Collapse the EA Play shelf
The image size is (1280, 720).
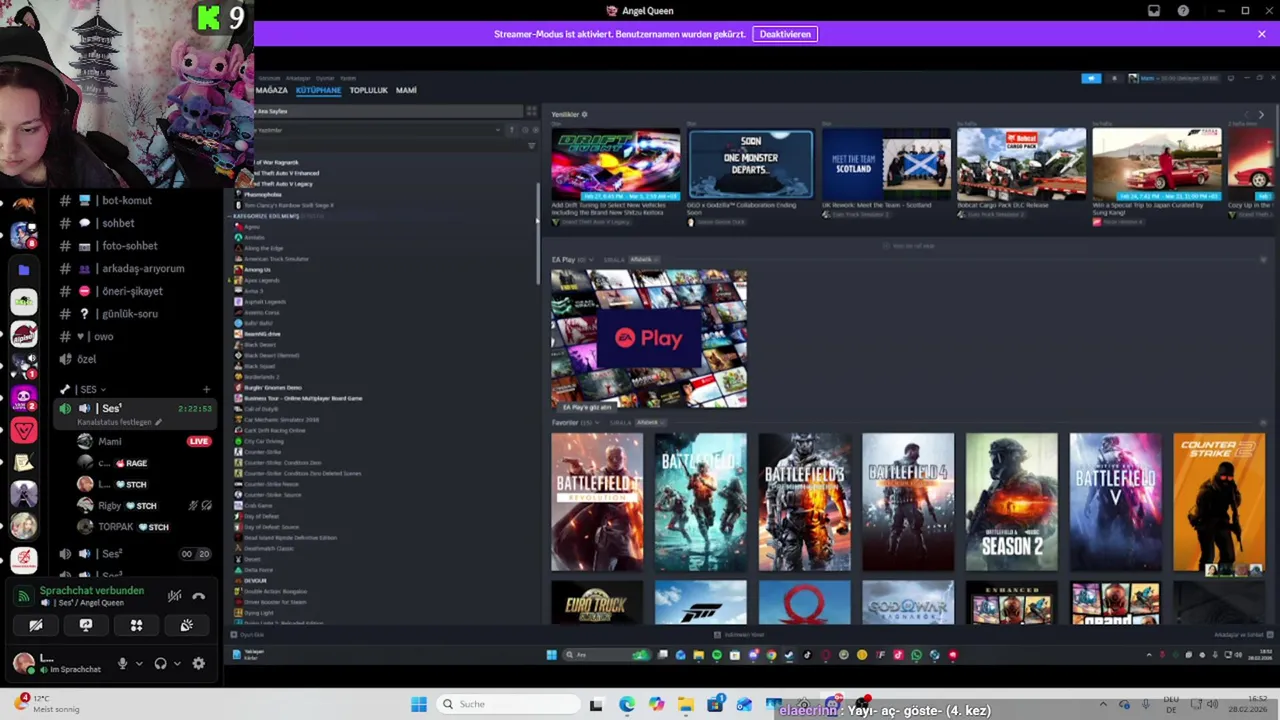[x=590, y=260]
